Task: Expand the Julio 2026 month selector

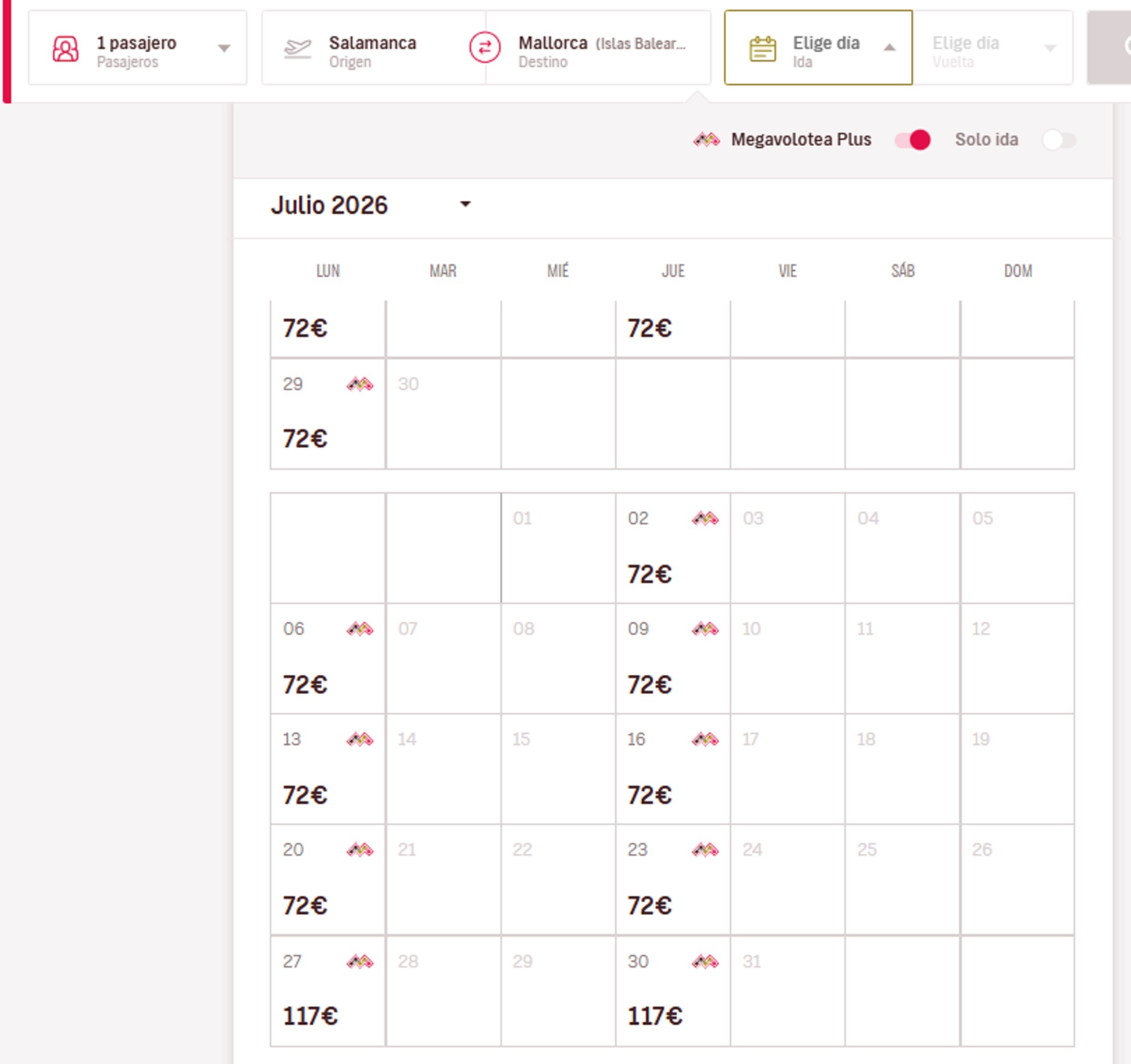Action: [x=466, y=204]
